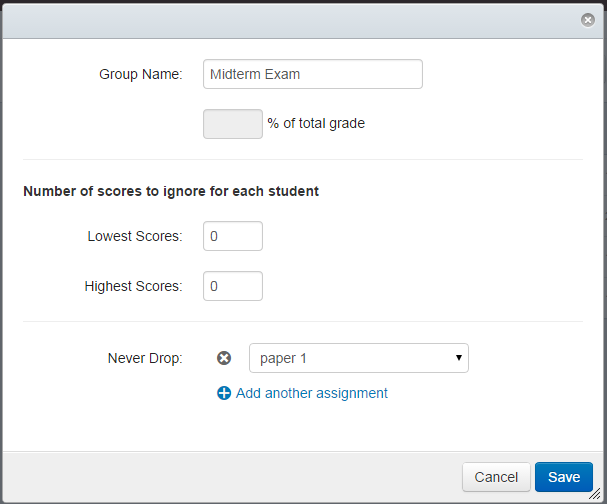Save the assignment group
Viewport: 607px width, 504px height.
click(564, 477)
